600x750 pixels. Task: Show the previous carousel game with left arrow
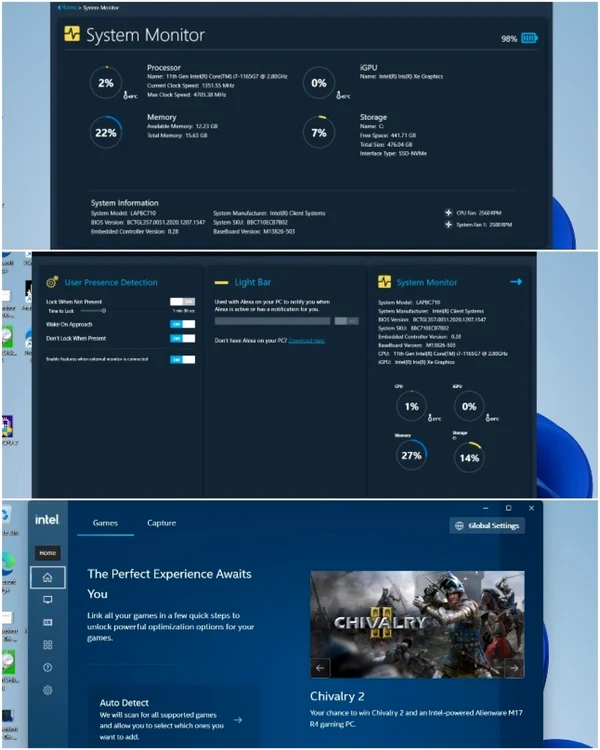click(x=320, y=668)
